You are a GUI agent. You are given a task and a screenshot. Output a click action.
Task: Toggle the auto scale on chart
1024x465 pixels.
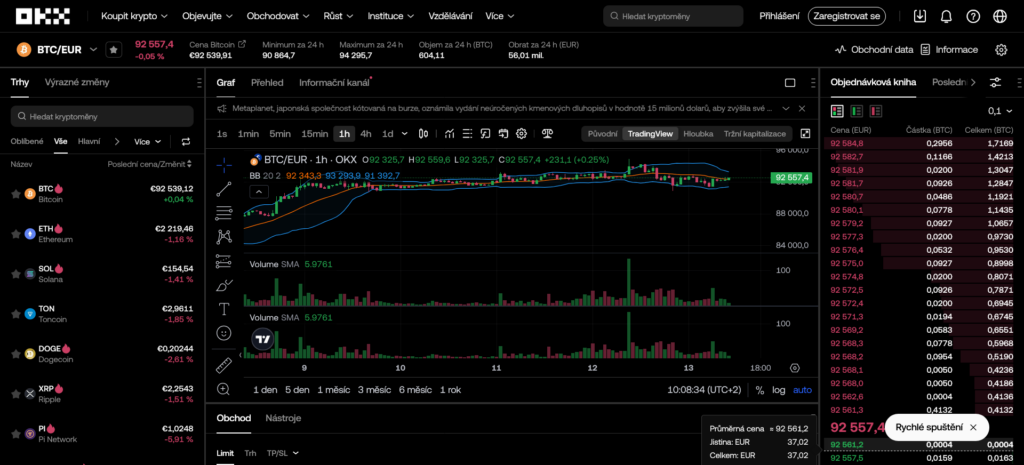pos(803,390)
